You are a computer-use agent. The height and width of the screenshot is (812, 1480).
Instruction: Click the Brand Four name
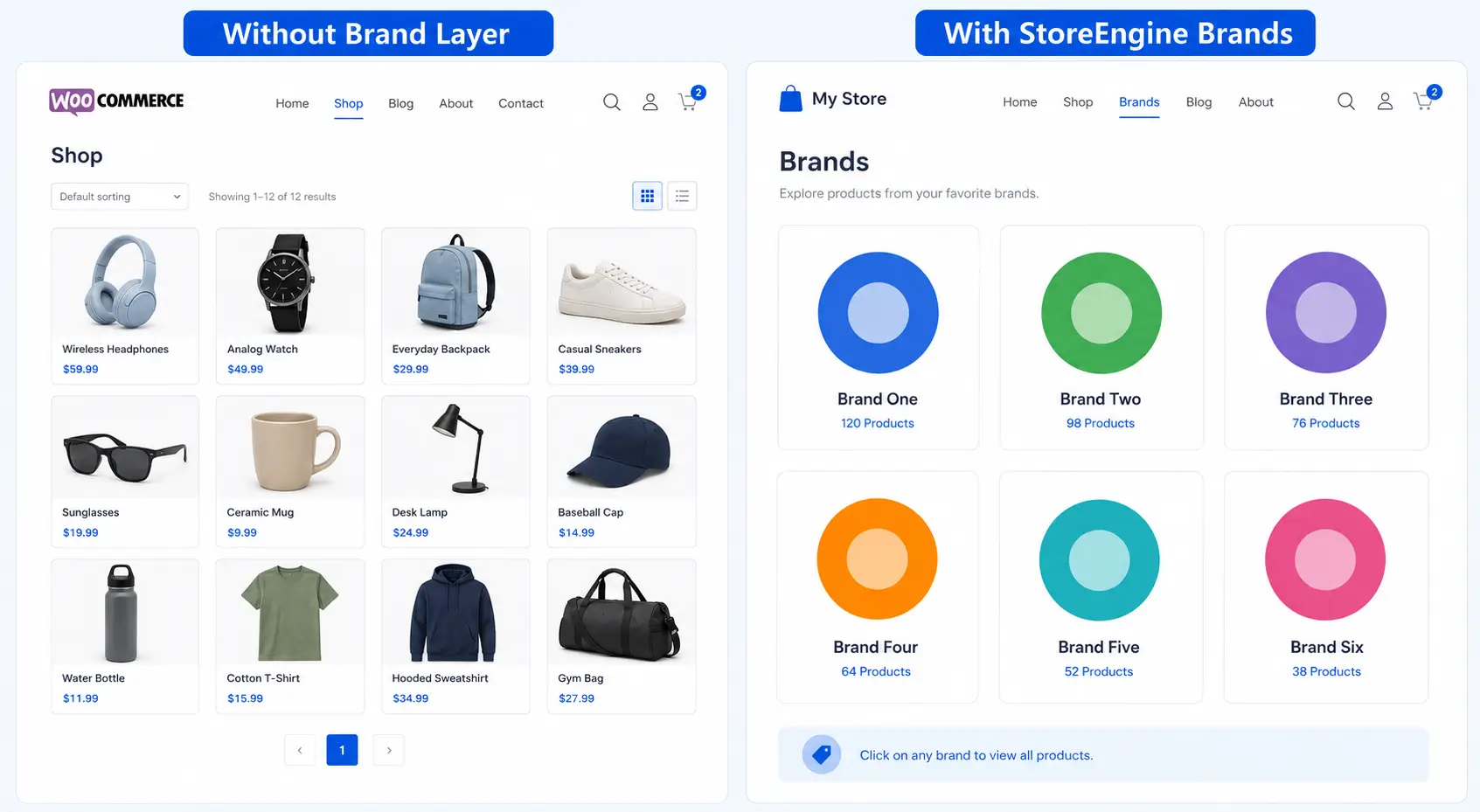876,647
